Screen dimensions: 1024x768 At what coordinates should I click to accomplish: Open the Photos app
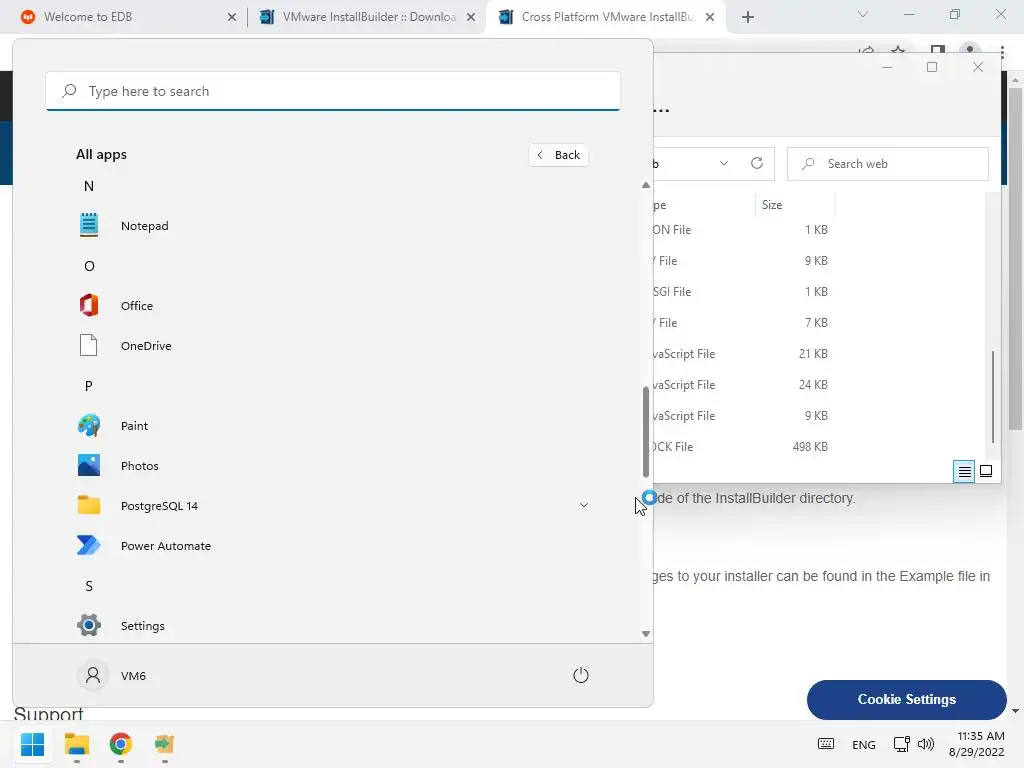tap(332, 466)
